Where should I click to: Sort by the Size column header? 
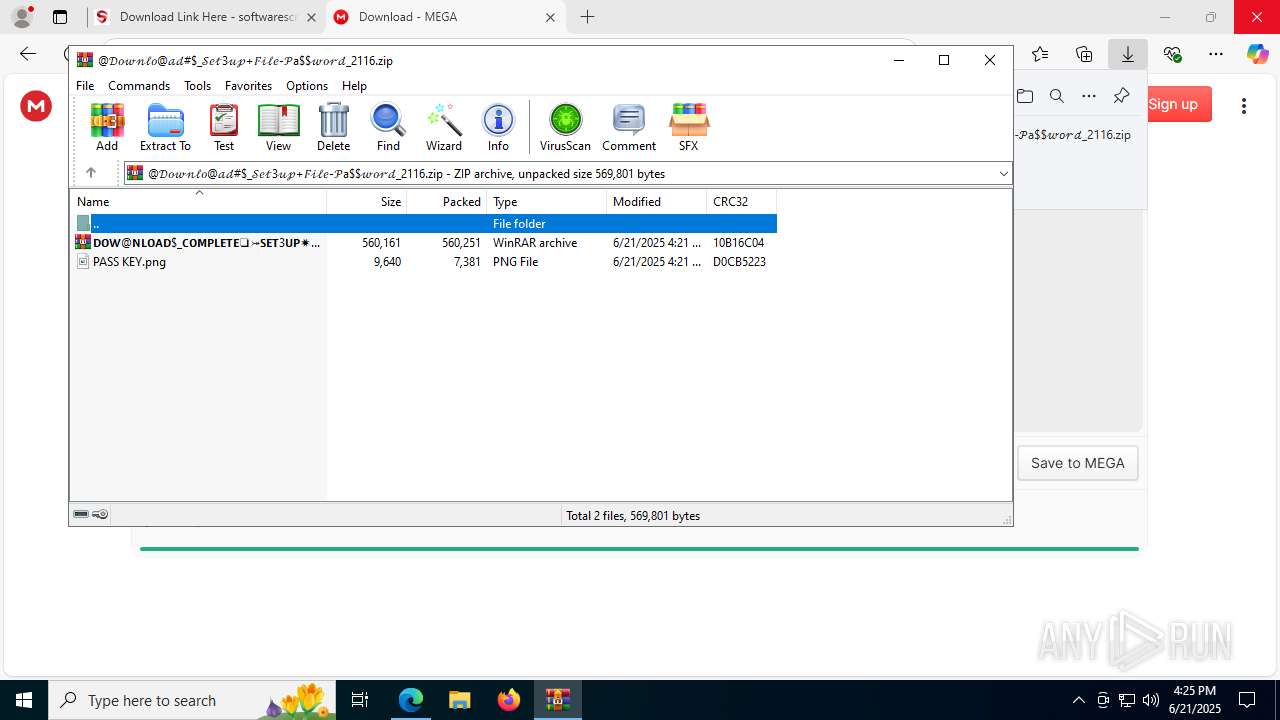click(367, 201)
